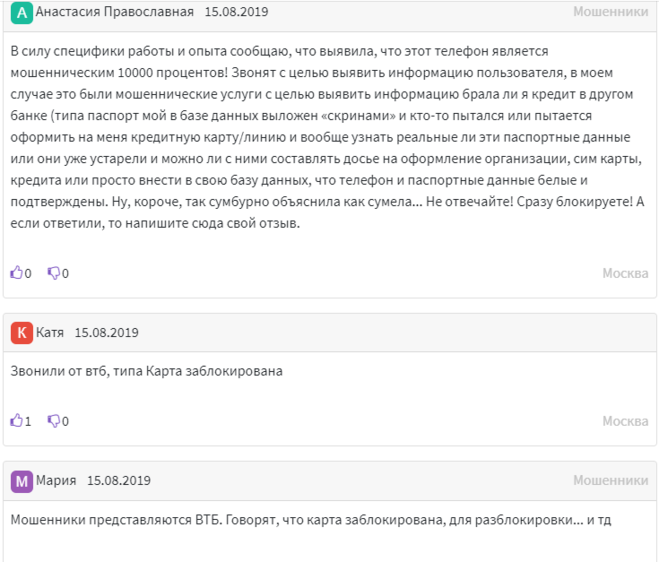The image size is (659, 562).
Task: Open the author name Катя
Action: 50,333
